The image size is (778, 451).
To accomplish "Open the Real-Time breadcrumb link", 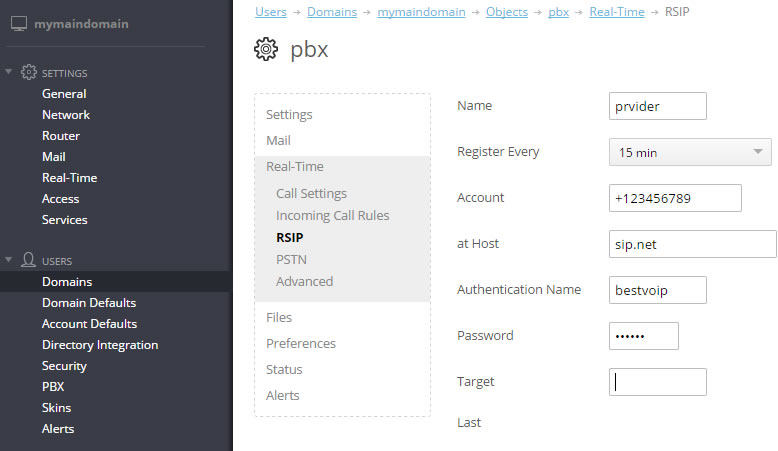I will (617, 11).
